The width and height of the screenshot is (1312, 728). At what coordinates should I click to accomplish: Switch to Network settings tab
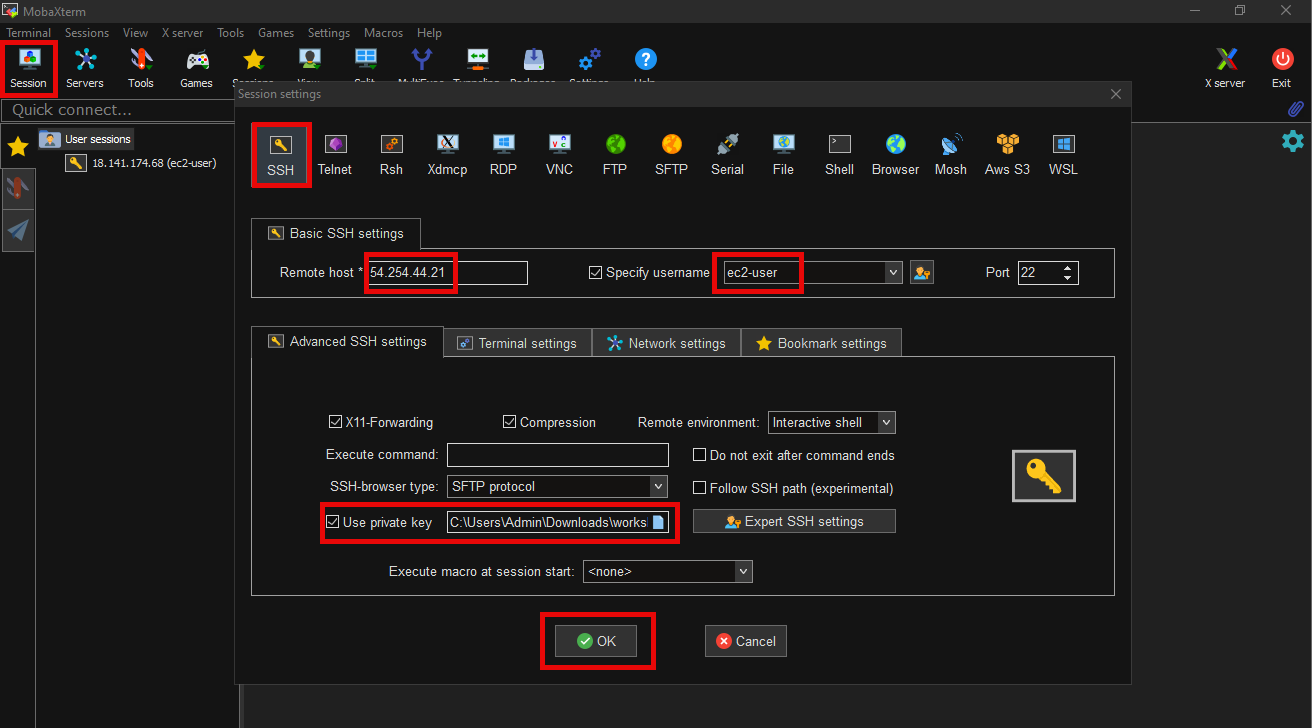click(x=666, y=343)
